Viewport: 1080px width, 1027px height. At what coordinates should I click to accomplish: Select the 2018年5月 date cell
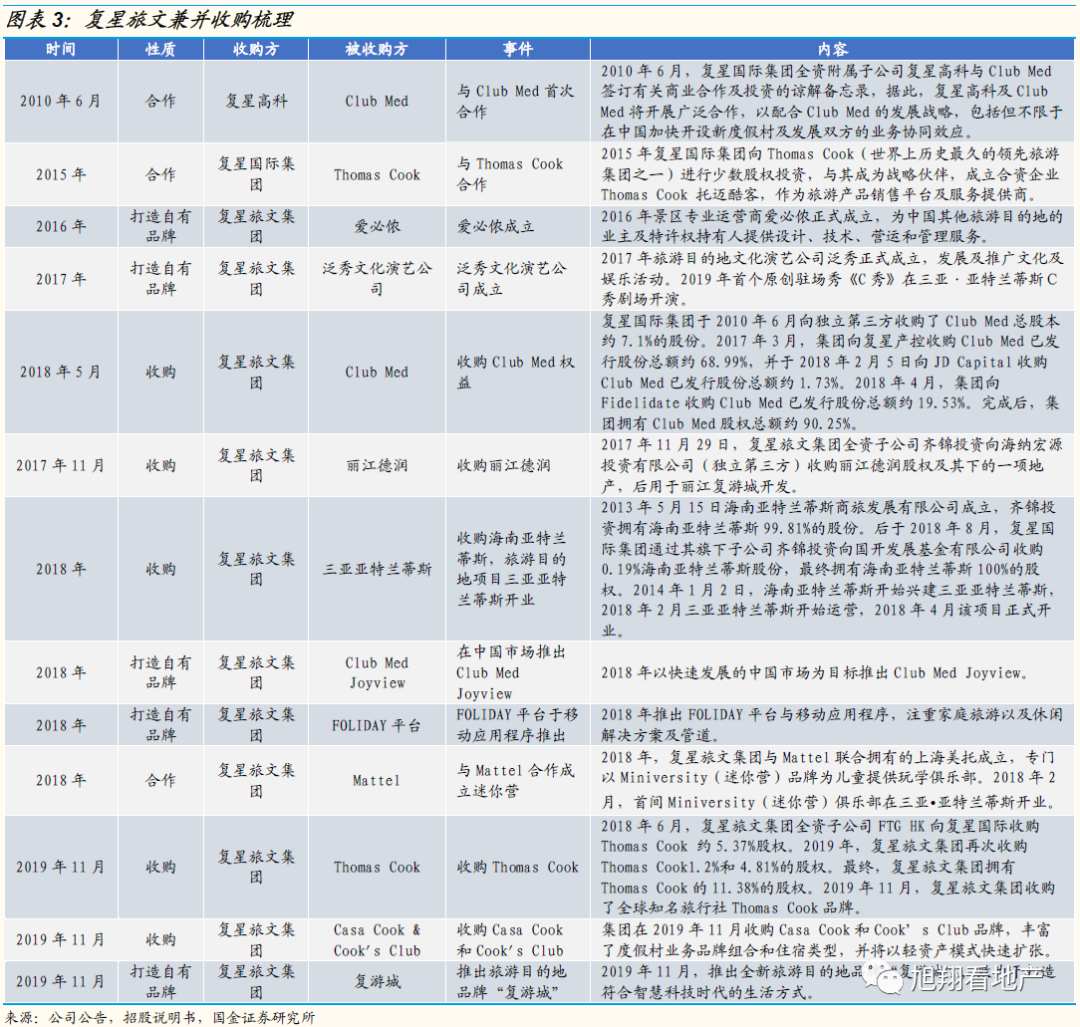(x=61, y=372)
